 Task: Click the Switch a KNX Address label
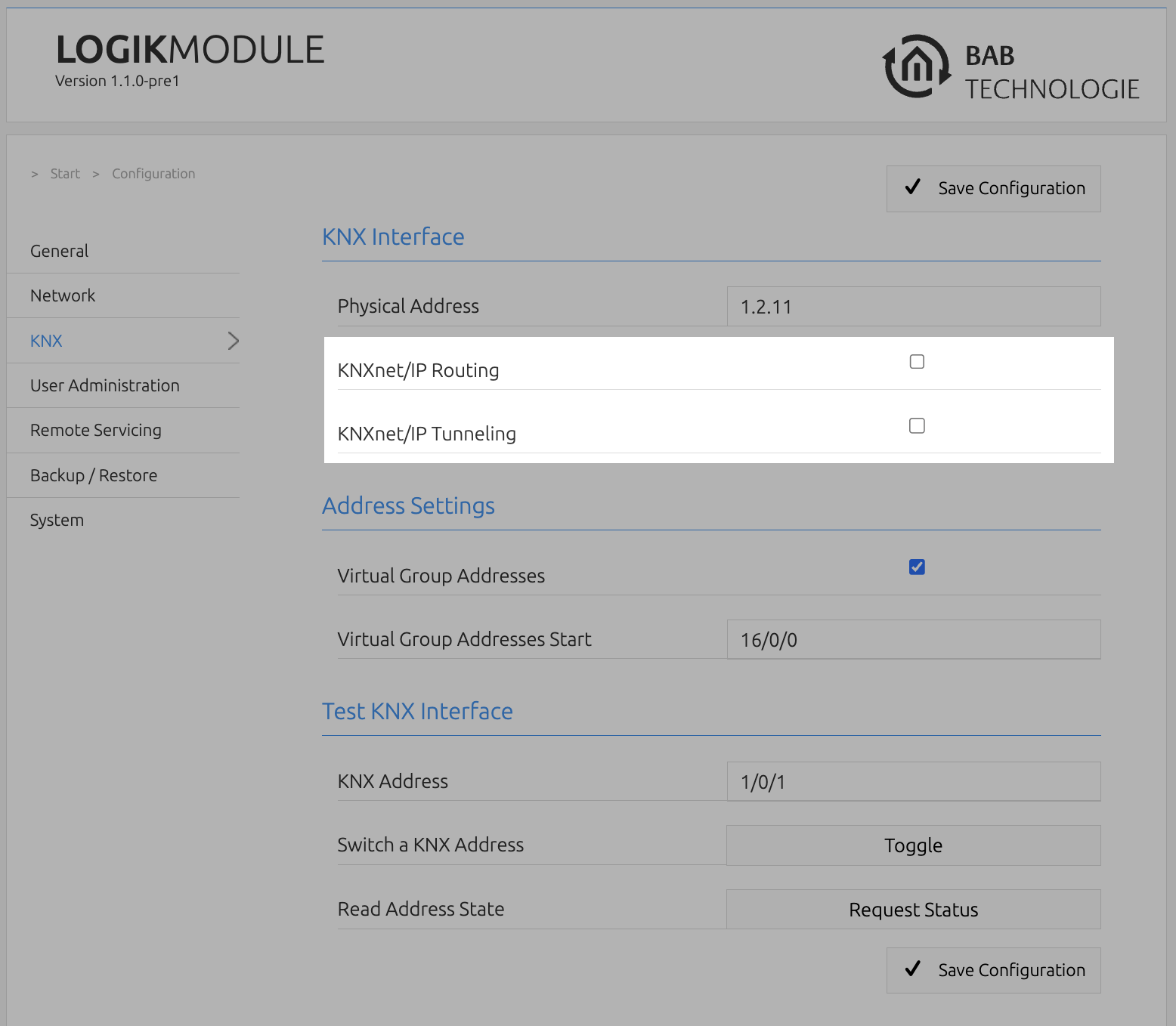pos(430,845)
